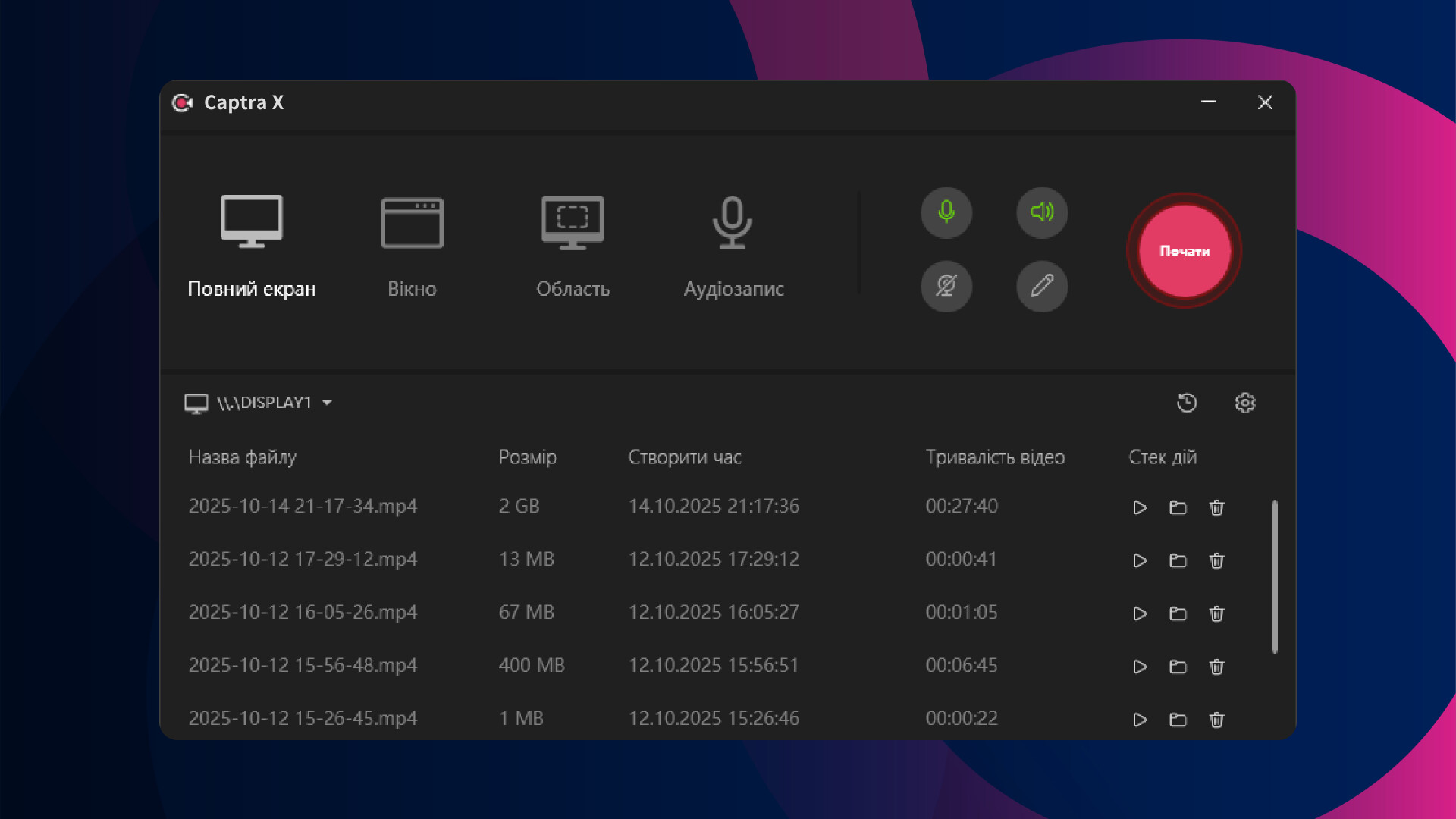Select the Аудіозапис audio recording mode
1456x819 pixels.
point(733,245)
